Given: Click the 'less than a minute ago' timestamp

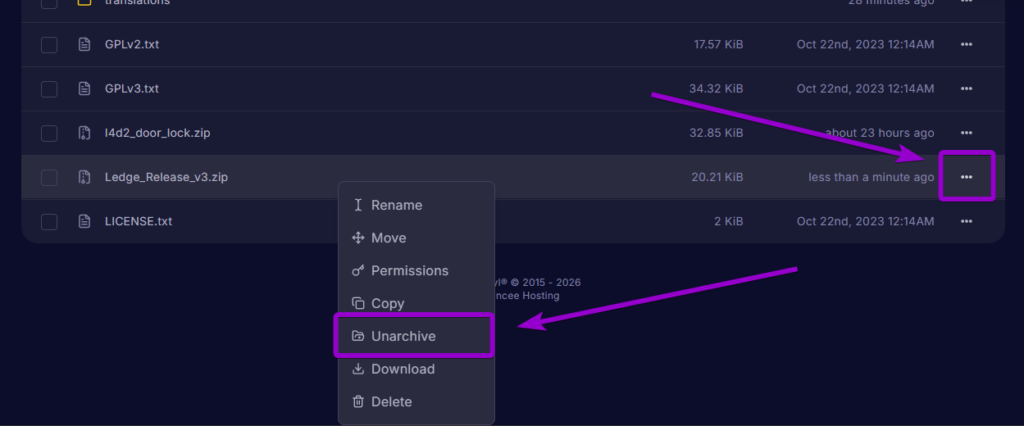Looking at the screenshot, I should pyautogui.click(x=871, y=177).
